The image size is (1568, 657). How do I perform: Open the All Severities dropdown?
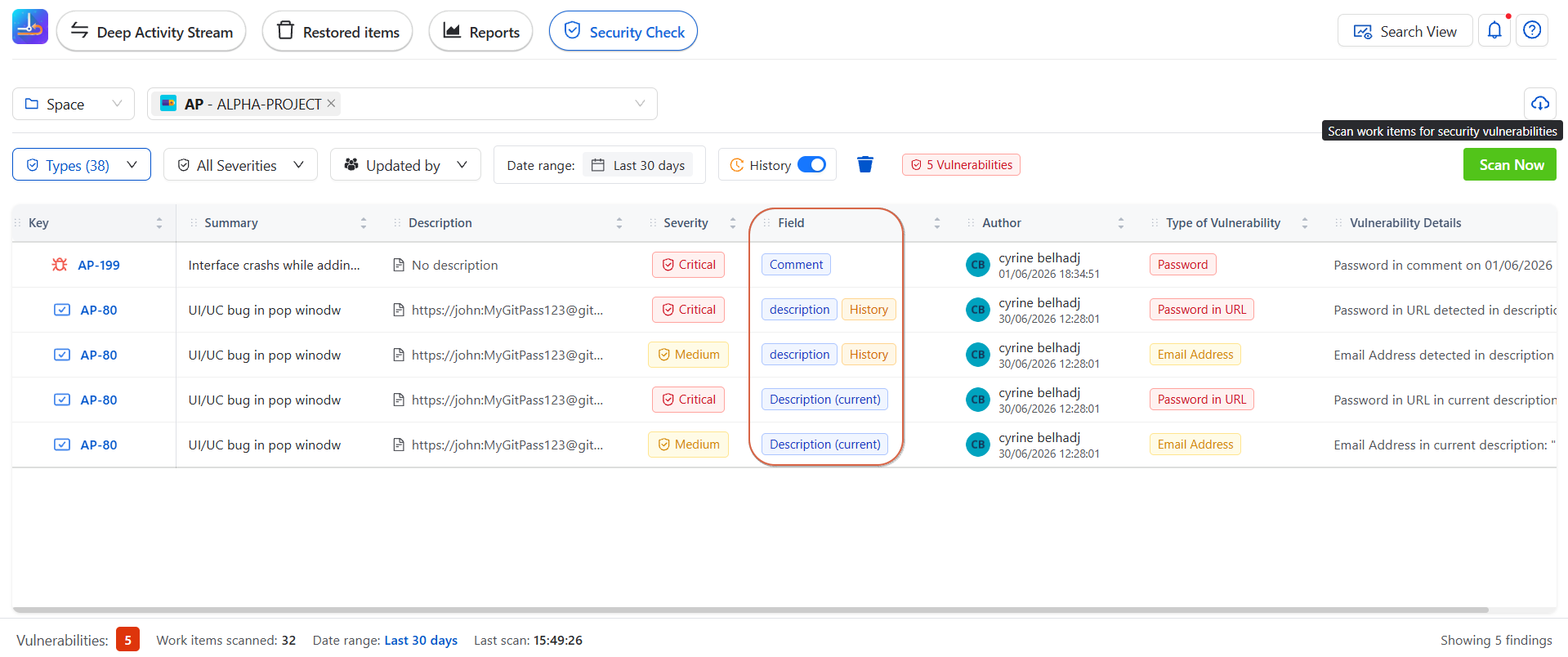tap(240, 165)
